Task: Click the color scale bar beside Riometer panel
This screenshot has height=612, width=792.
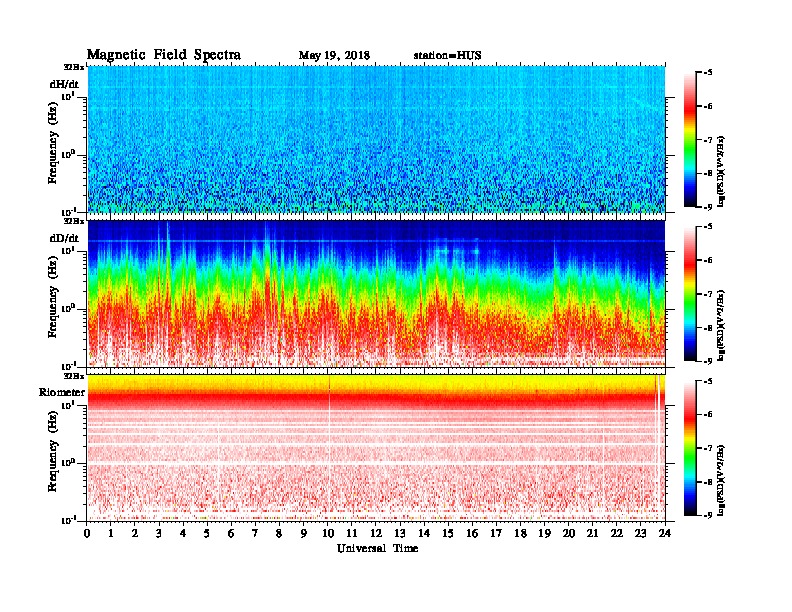Action: pos(690,448)
